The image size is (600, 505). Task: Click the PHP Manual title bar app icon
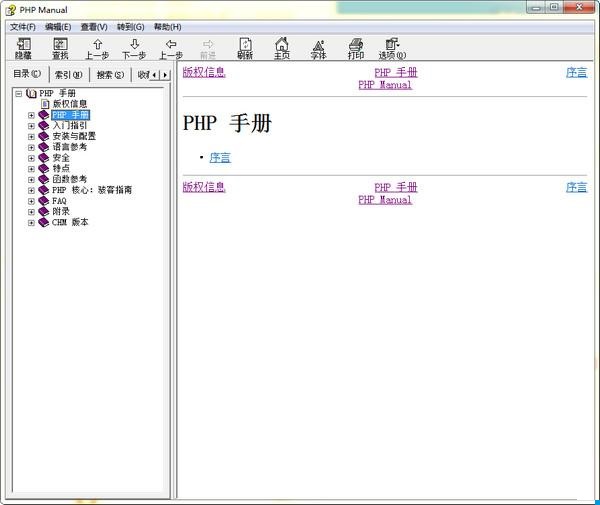coord(11,10)
